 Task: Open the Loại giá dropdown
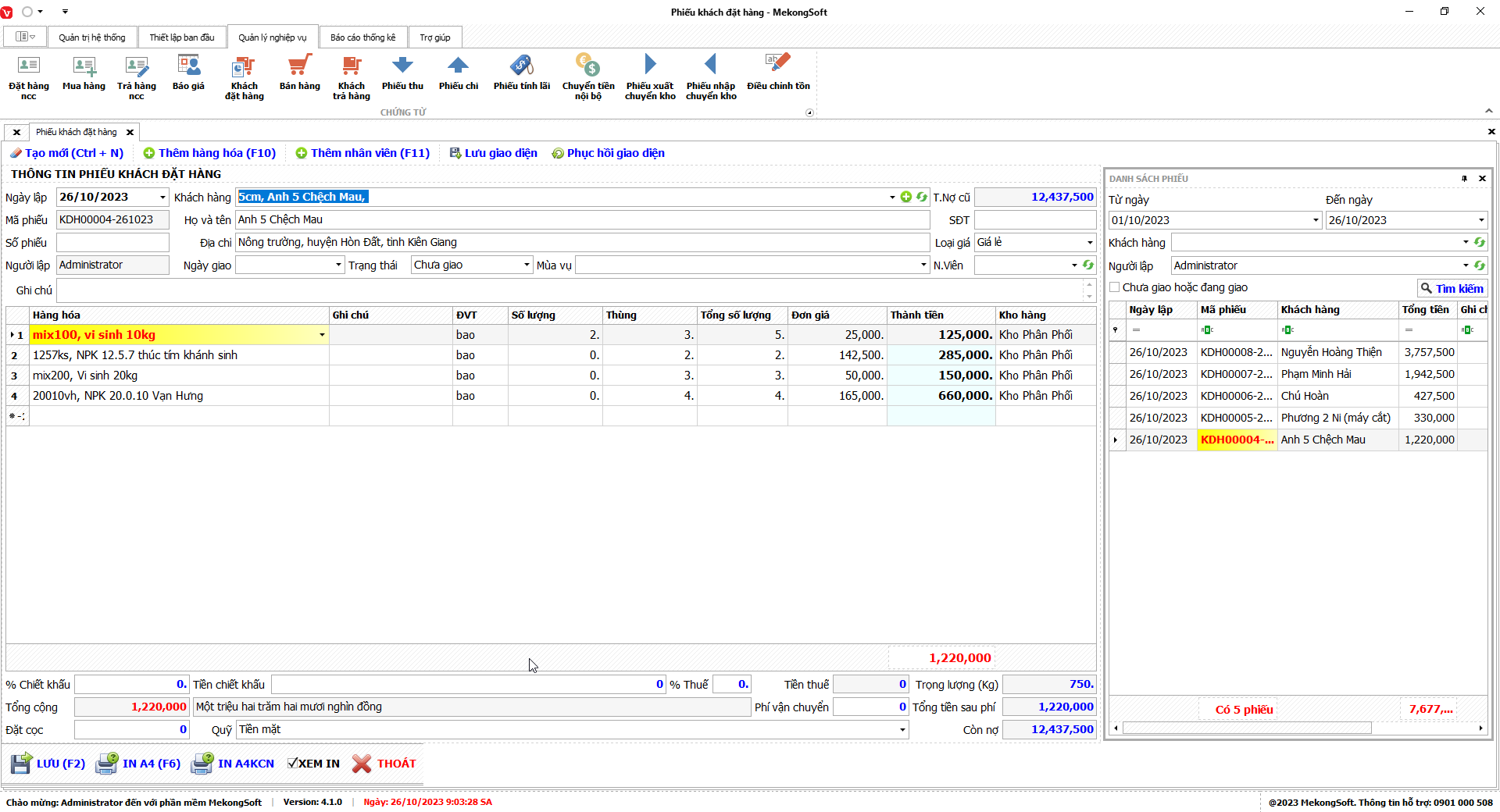click(1090, 243)
